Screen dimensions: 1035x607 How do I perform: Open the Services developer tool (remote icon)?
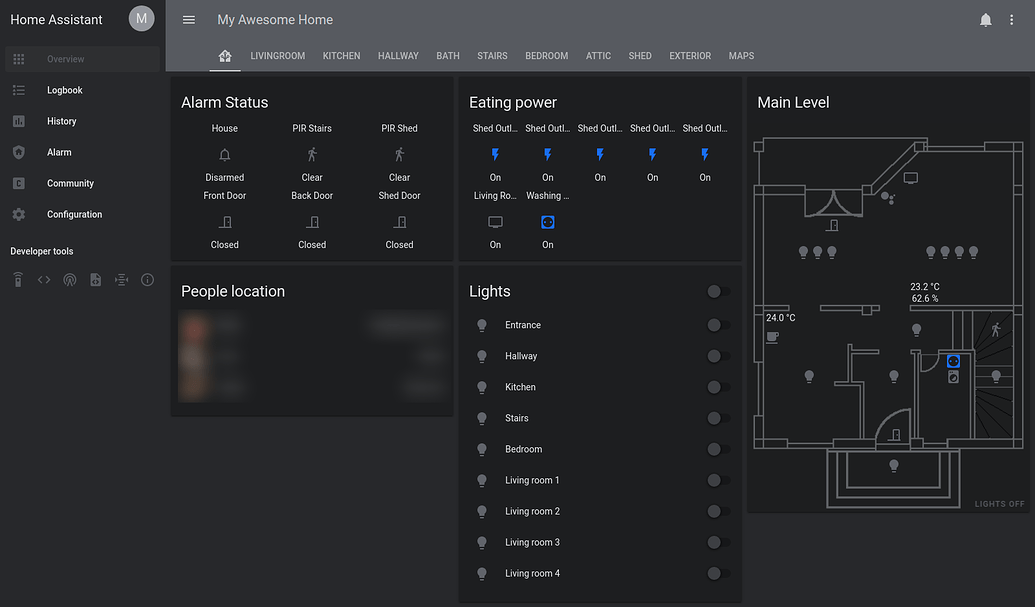click(18, 280)
